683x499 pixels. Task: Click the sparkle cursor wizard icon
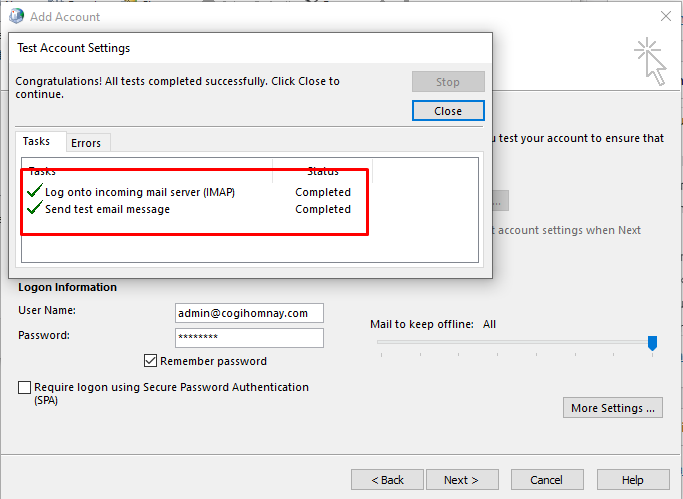648,61
